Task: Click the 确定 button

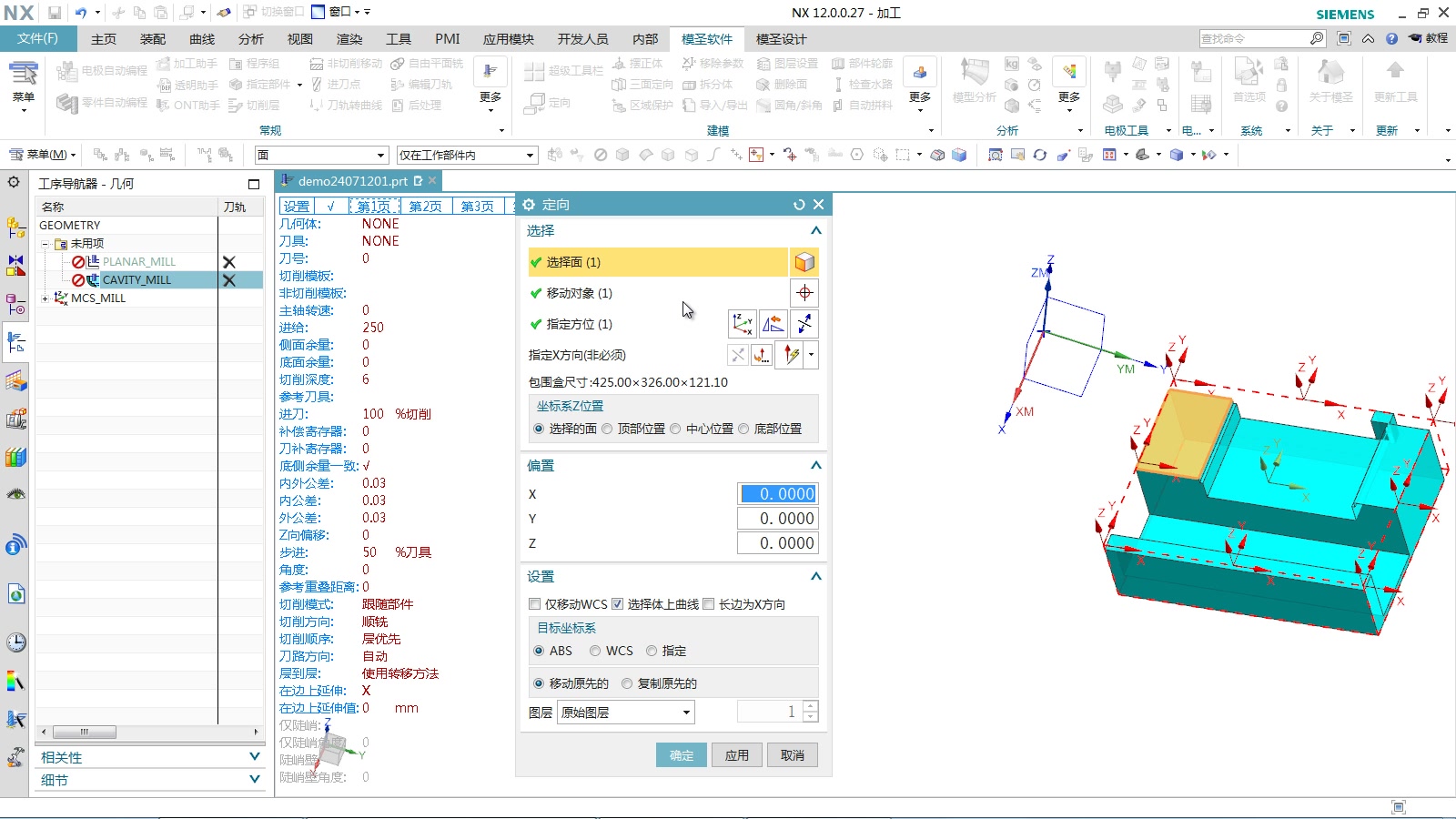Action: tap(682, 755)
